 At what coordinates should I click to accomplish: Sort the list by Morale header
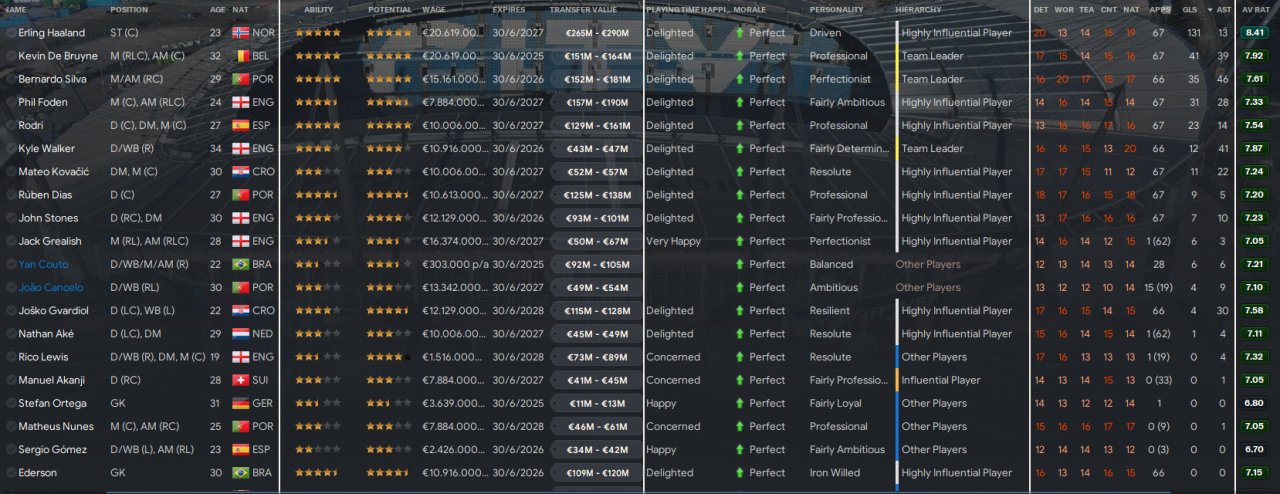pos(750,9)
